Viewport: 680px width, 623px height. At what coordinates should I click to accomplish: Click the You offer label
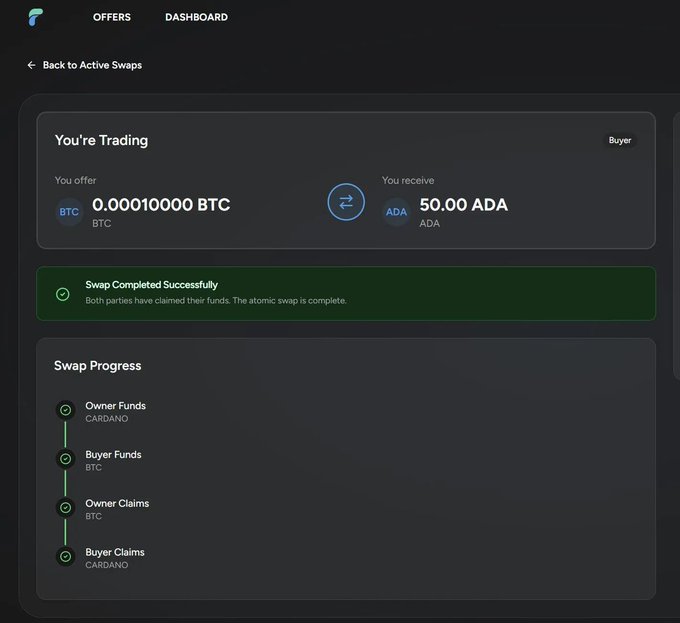coord(75,180)
